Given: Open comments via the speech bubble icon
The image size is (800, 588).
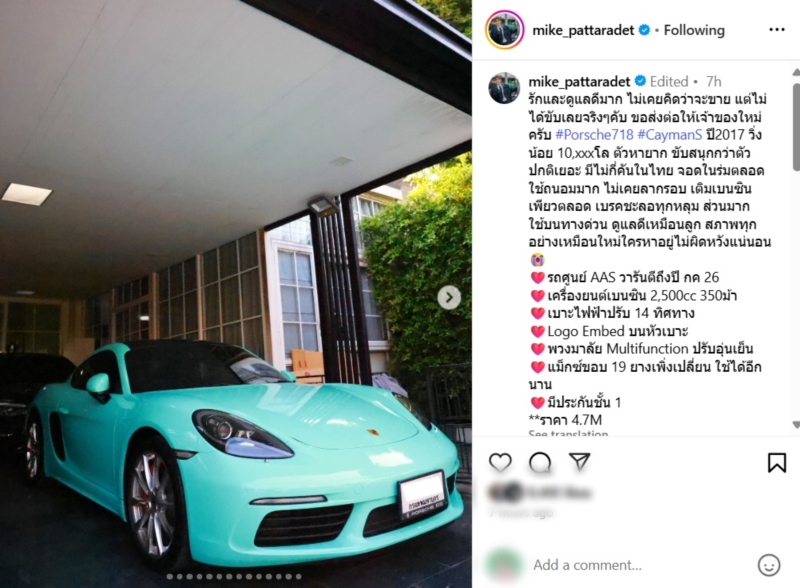Looking at the screenshot, I should pyautogui.click(x=540, y=462).
